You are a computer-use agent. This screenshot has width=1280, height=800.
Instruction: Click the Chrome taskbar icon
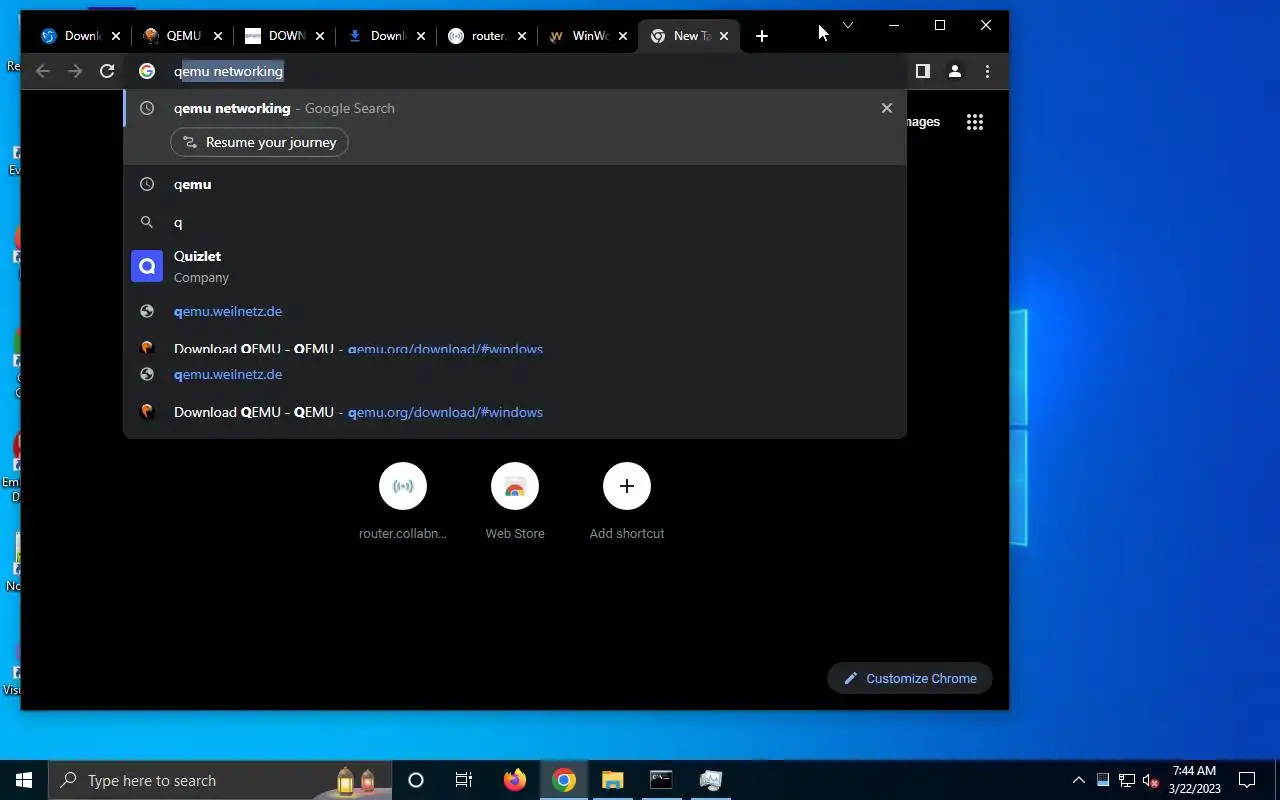564,780
